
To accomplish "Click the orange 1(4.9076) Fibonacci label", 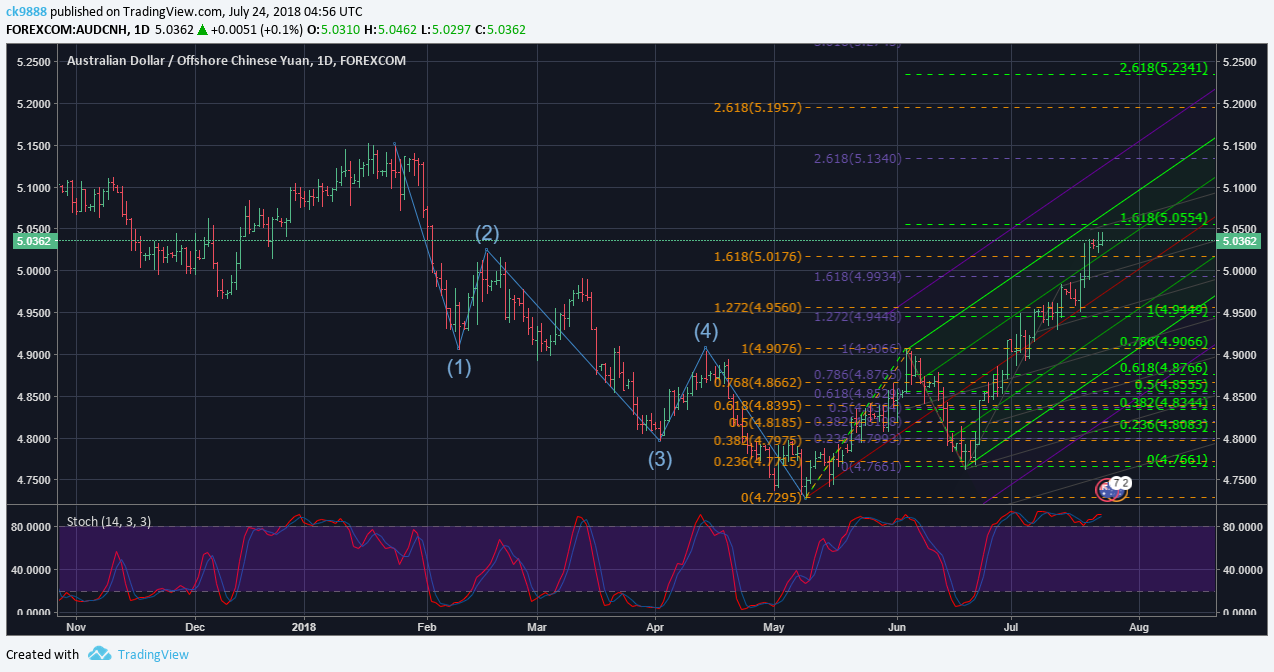I will 772,349.
